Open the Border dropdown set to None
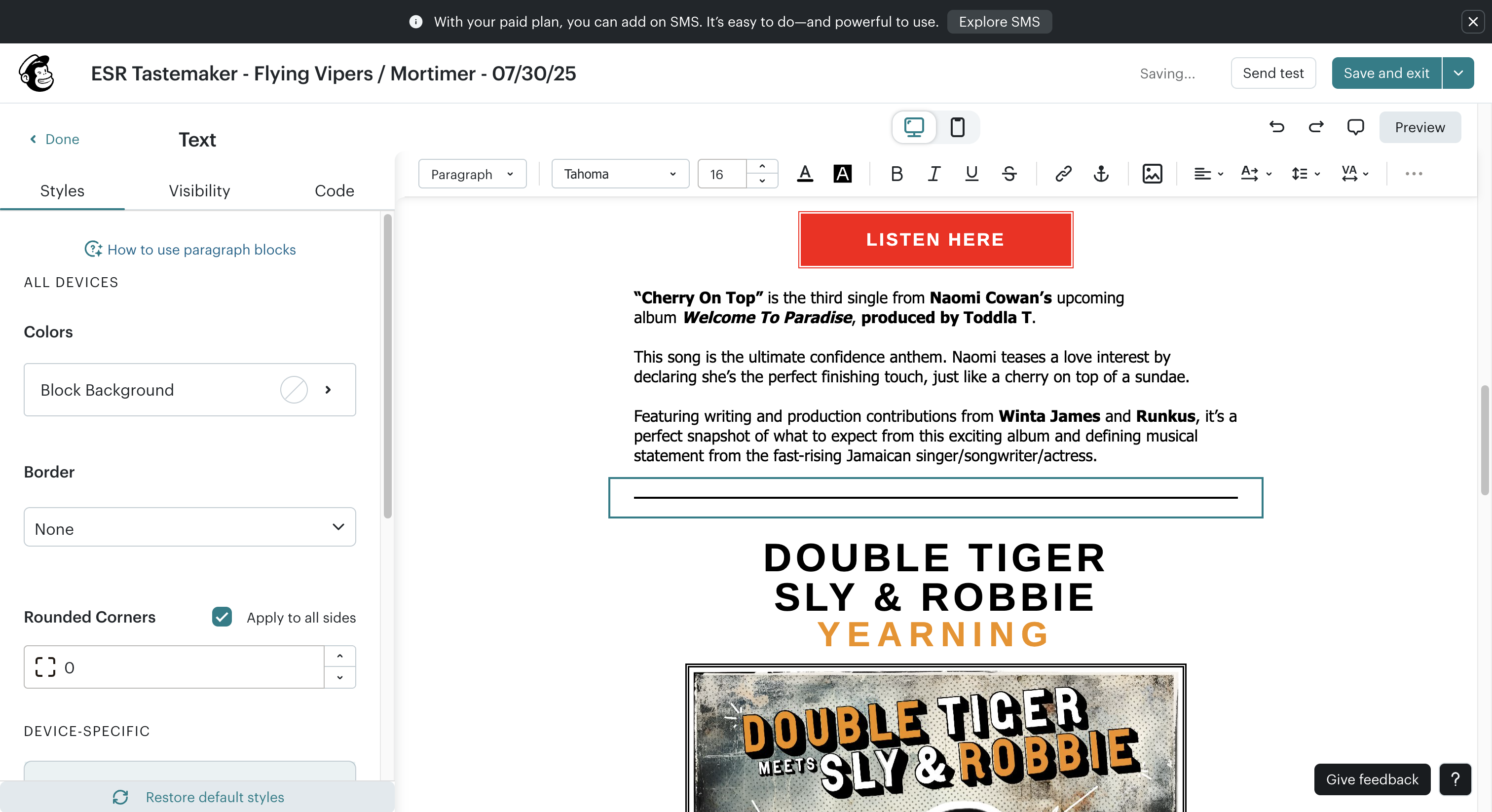 pyautogui.click(x=189, y=527)
